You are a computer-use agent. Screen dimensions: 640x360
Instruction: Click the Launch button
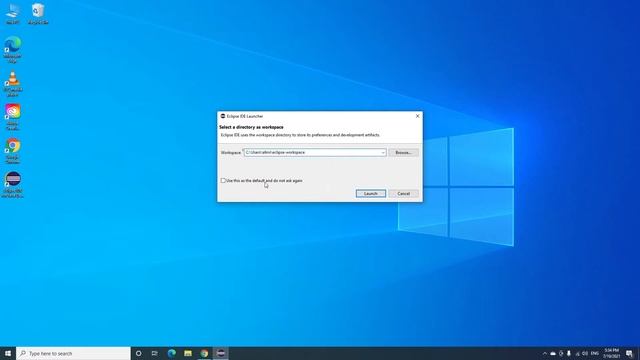(x=371, y=193)
